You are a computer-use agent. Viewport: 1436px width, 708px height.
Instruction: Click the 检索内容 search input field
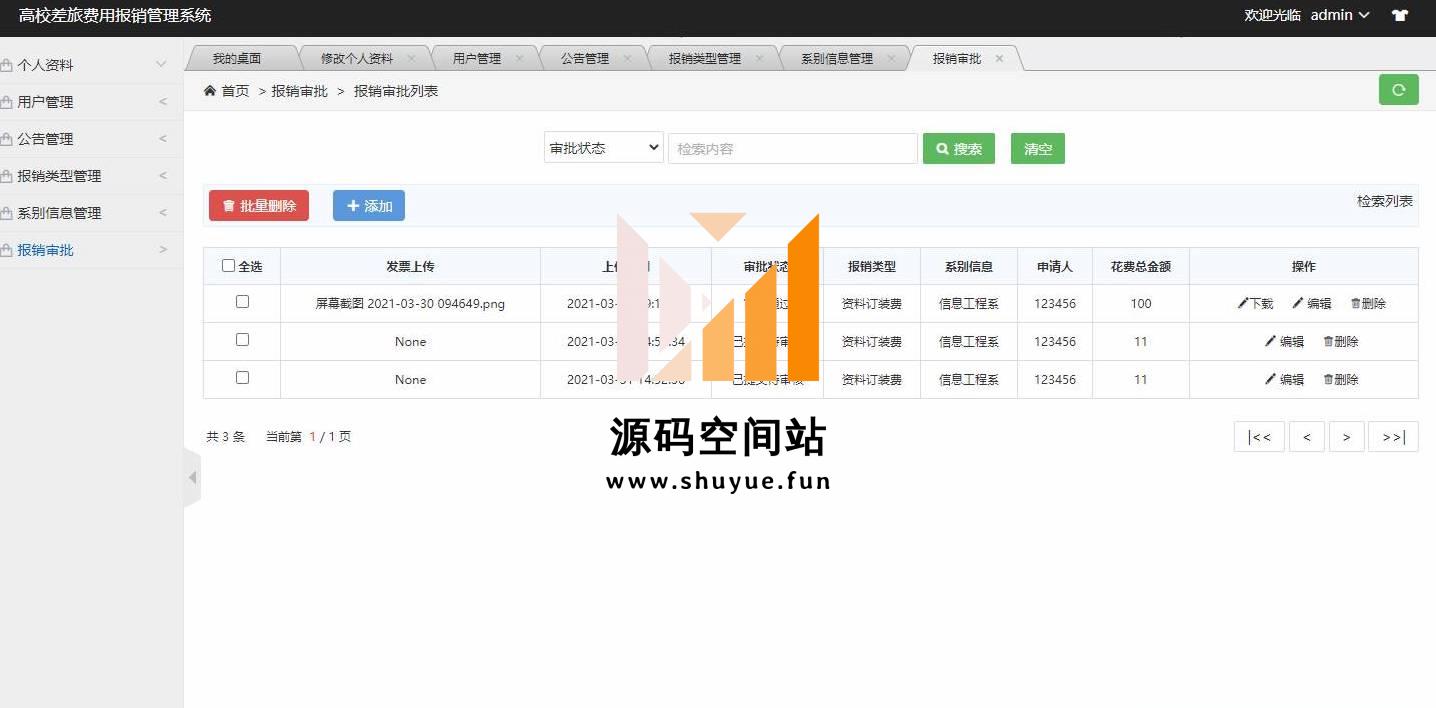[x=792, y=149]
